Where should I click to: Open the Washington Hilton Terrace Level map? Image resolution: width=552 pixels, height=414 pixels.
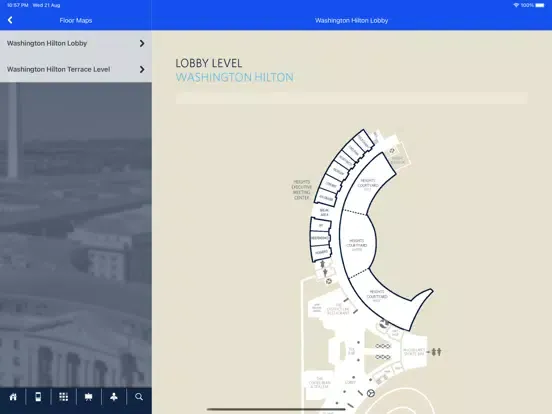tap(76, 69)
